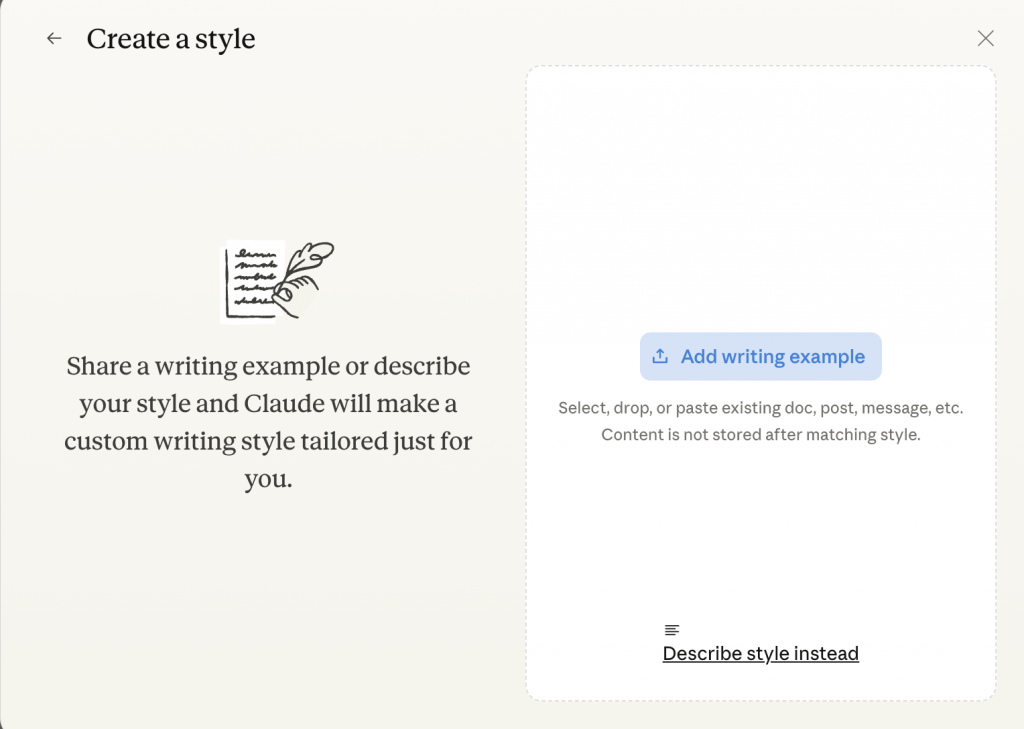Click the "Content is not stored" notice
The height and width of the screenshot is (729, 1024).
click(760, 435)
